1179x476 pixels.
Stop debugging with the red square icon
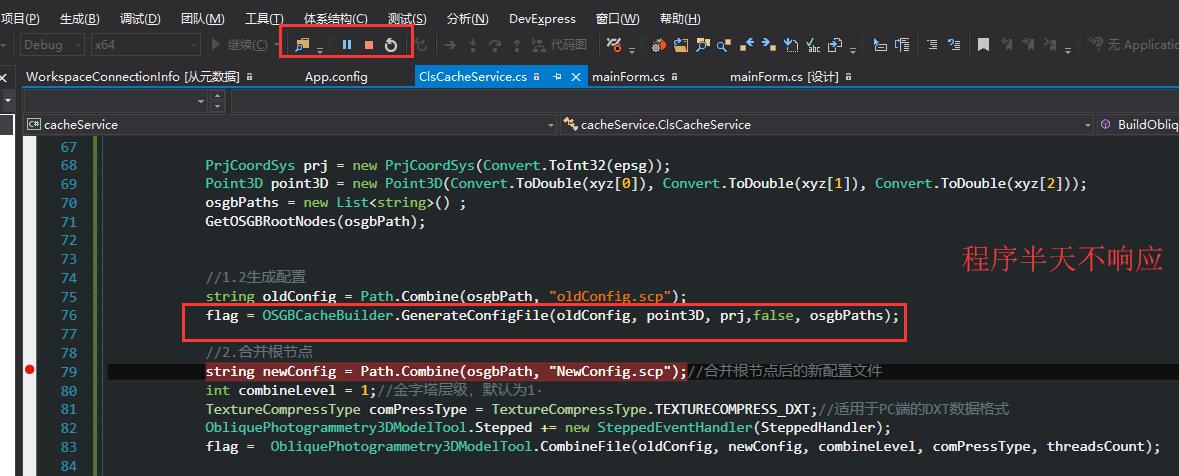[368, 45]
